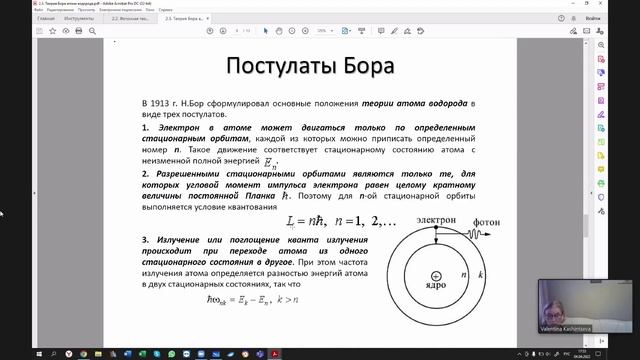
Task: Open the Organize pages tool in right pane
Action: click(x=601, y=87)
